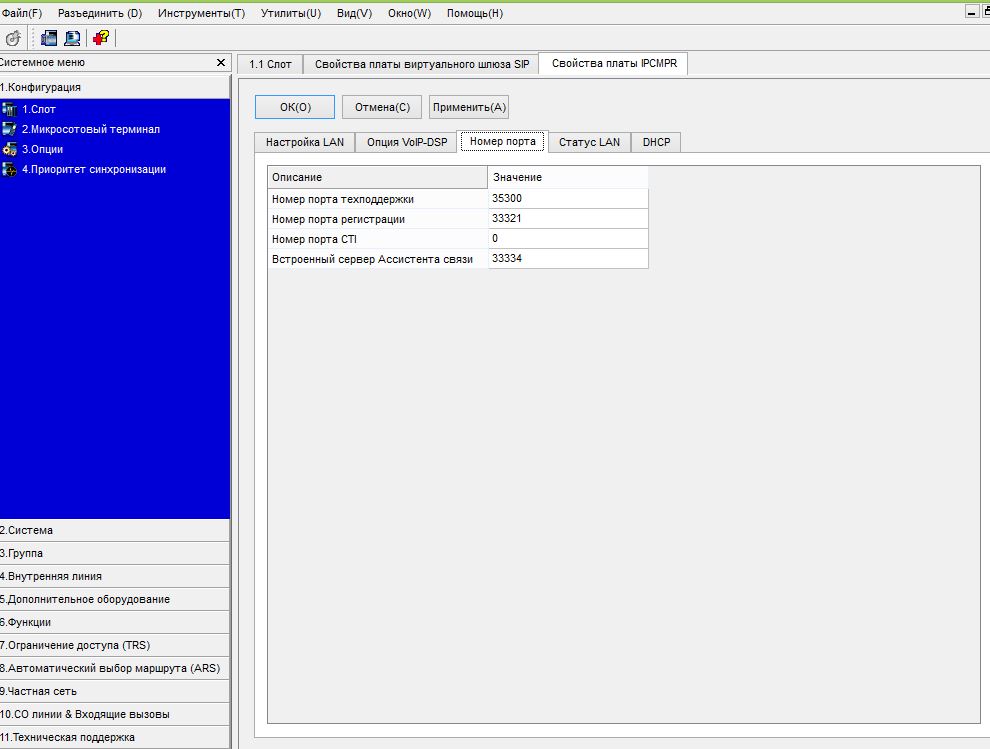Confirm with the OK(O) button
The width and height of the screenshot is (990, 749).
295,107
